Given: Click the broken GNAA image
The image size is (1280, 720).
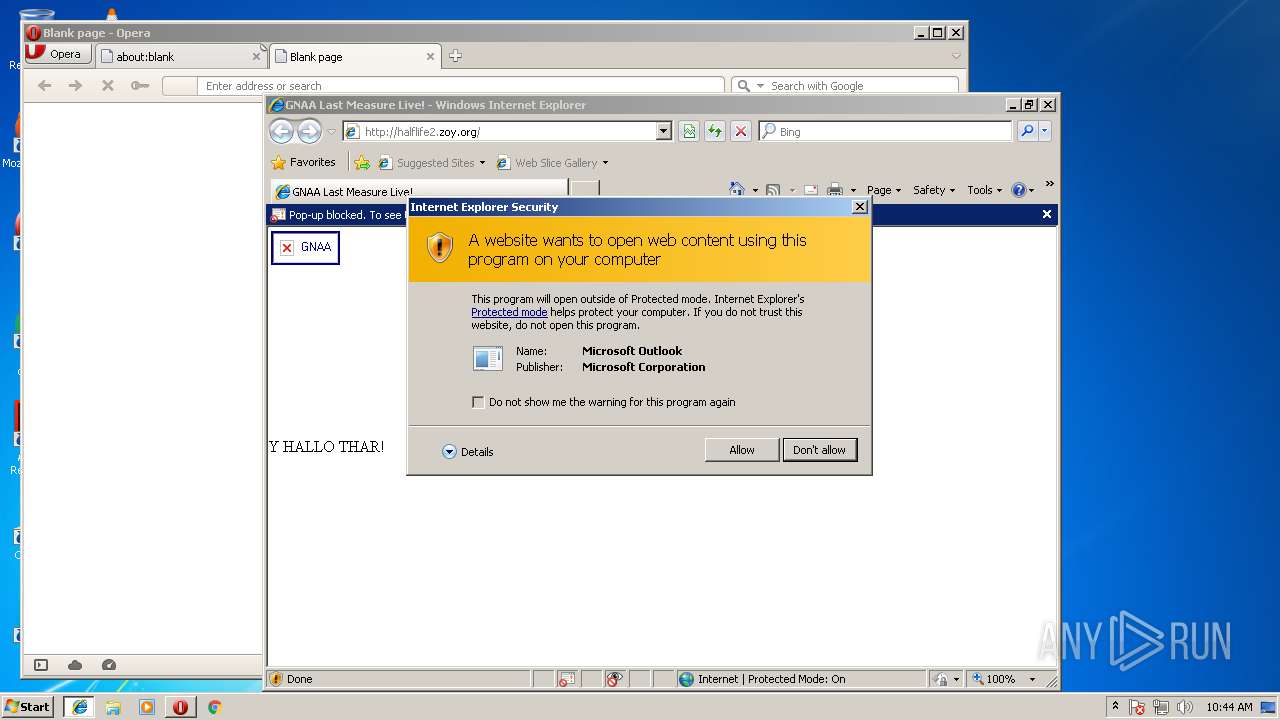Looking at the screenshot, I should (x=305, y=247).
